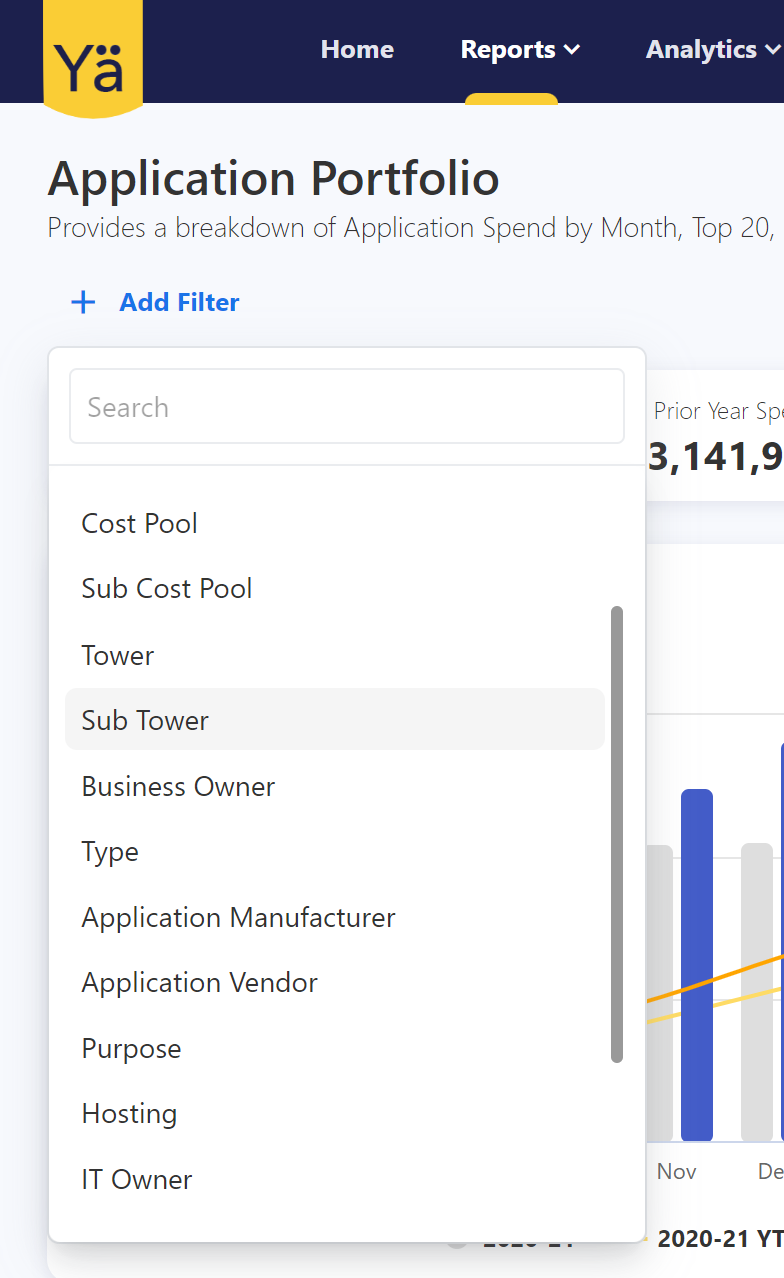The width and height of the screenshot is (784, 1278).
Task: Select Type in the filter list
Action: 110,852
